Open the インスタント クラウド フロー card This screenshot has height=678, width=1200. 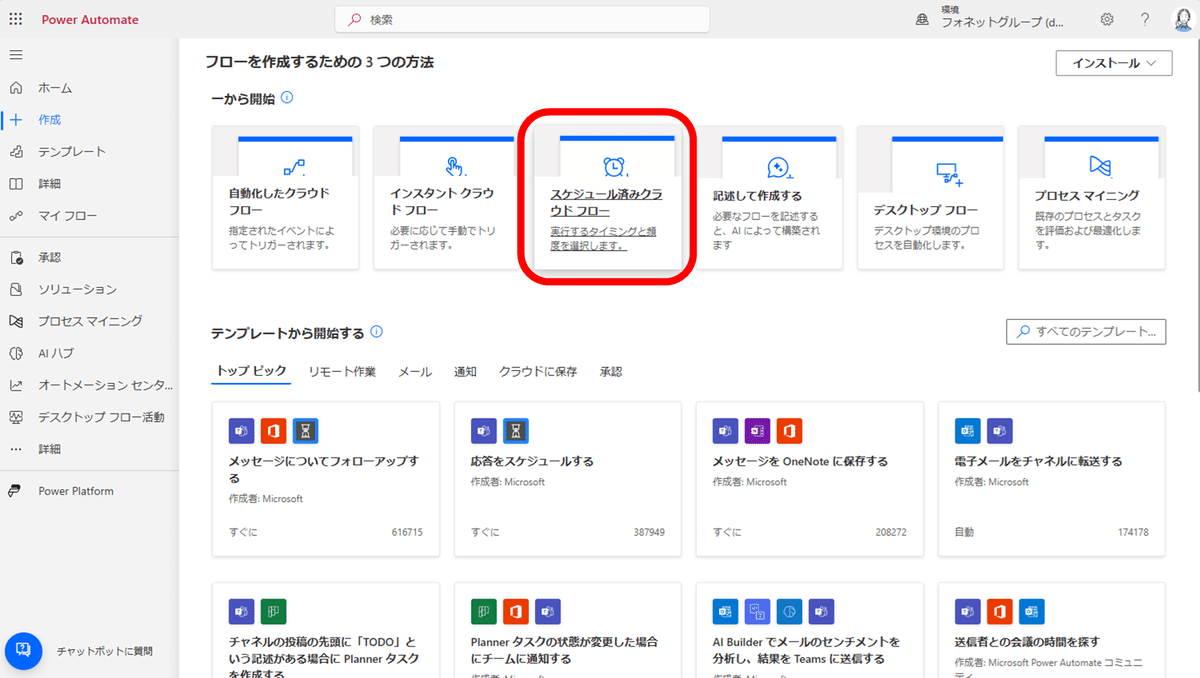click(447, 198)
